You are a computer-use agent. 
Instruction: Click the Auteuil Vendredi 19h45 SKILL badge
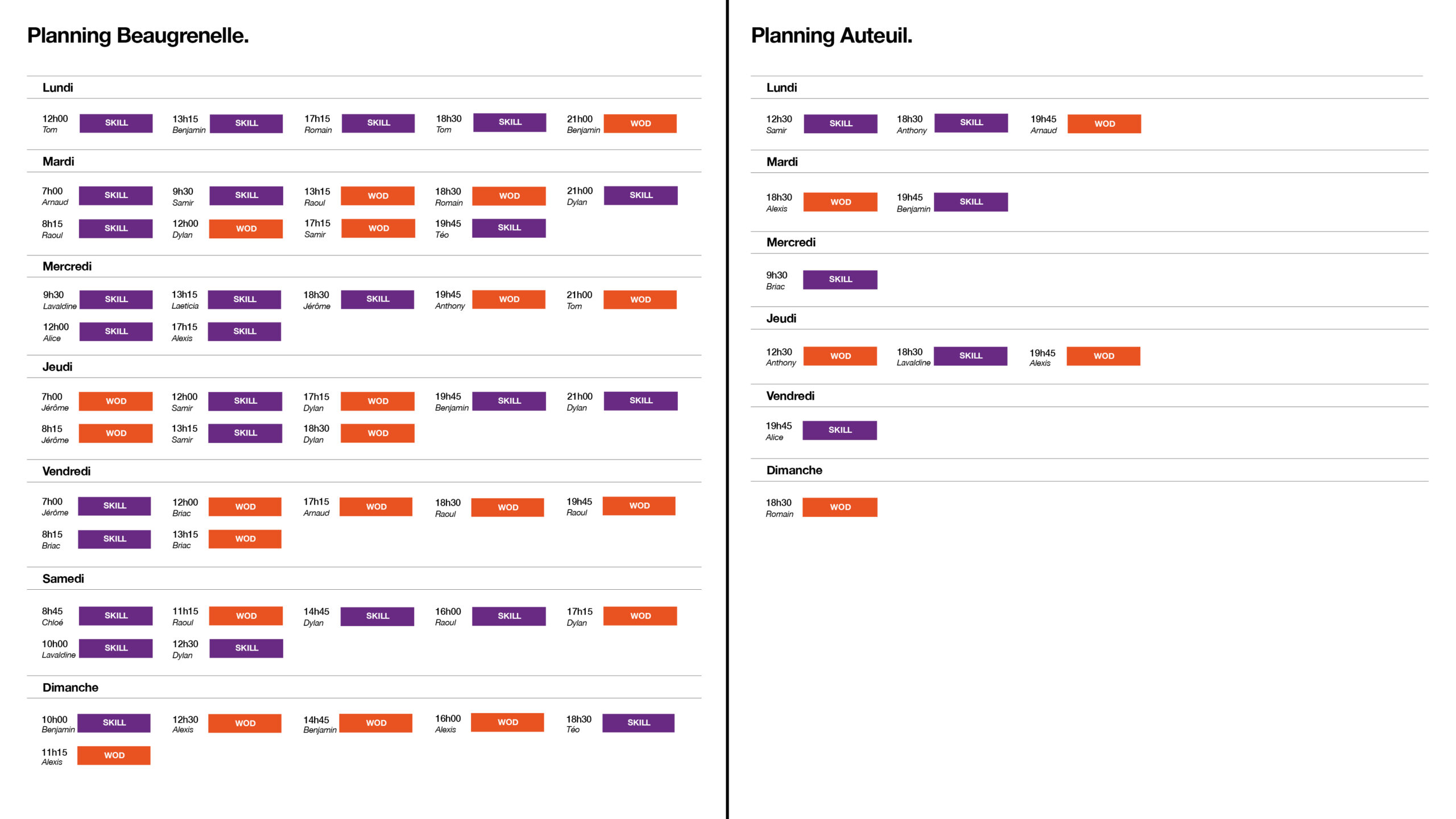(839, 430)
